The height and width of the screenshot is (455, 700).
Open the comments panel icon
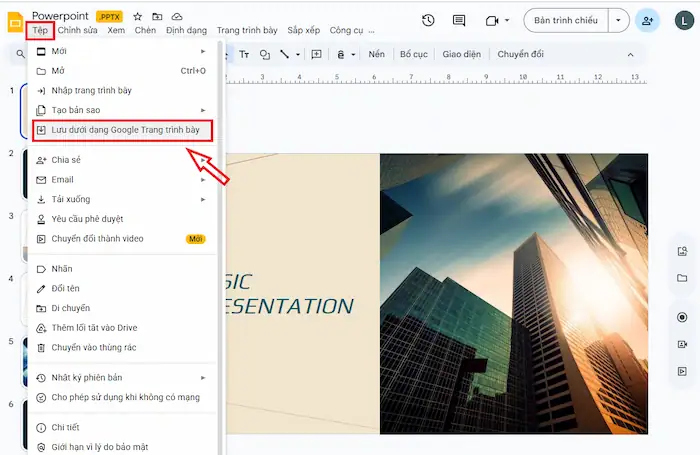(x=459, y=20)
